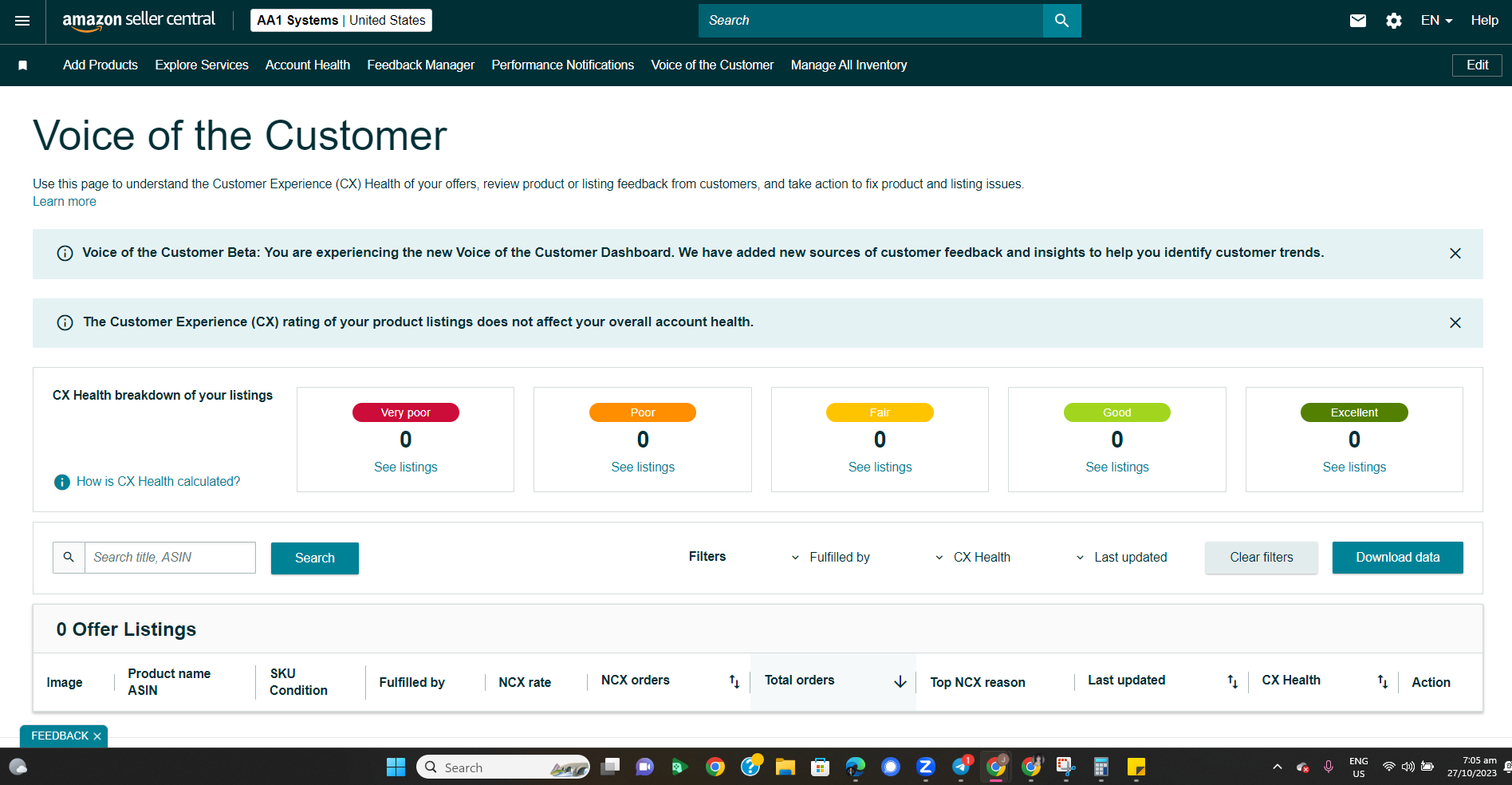Sort by Total orders down arrow
The height and width of the screenshot is (785, 1512).
click(x=900, y=681)
